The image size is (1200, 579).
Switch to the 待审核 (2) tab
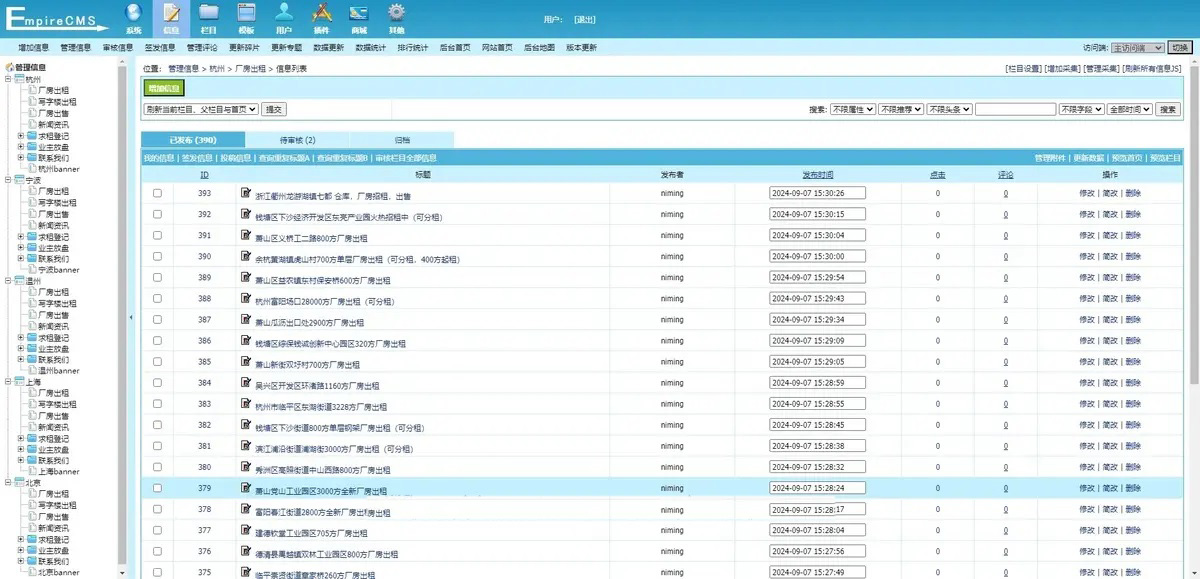tap(297, 140)
